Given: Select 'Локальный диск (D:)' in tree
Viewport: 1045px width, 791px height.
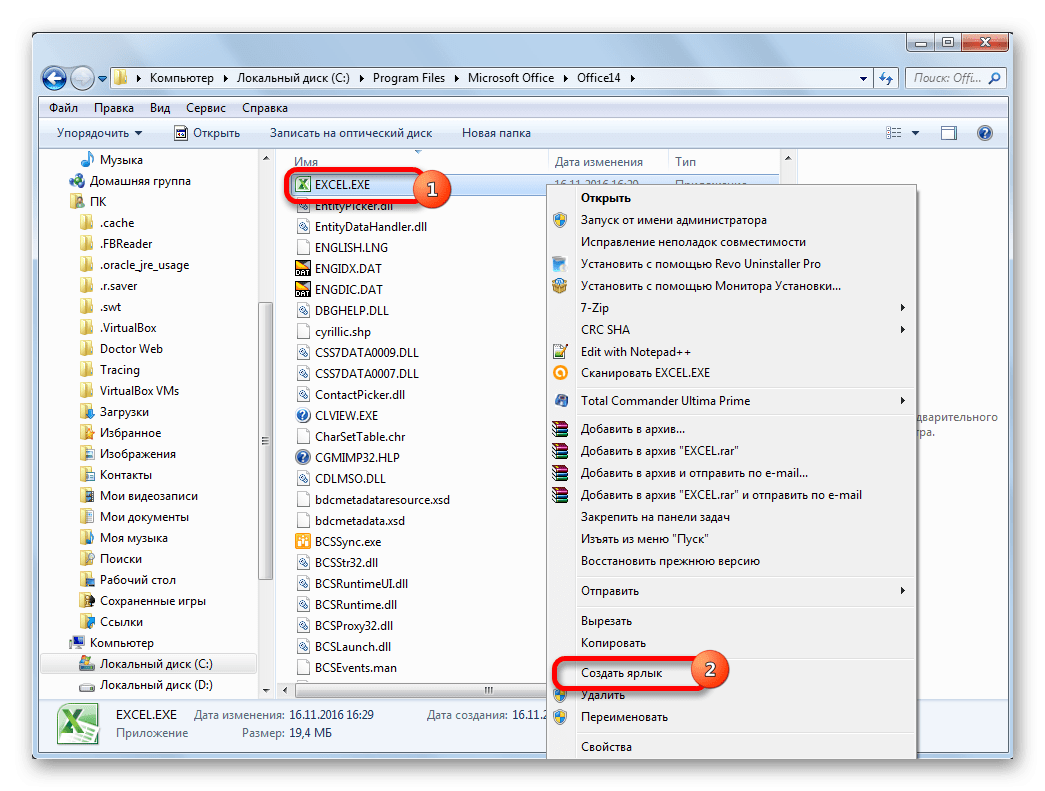Looking at the screenshot, I should [155, 685].
